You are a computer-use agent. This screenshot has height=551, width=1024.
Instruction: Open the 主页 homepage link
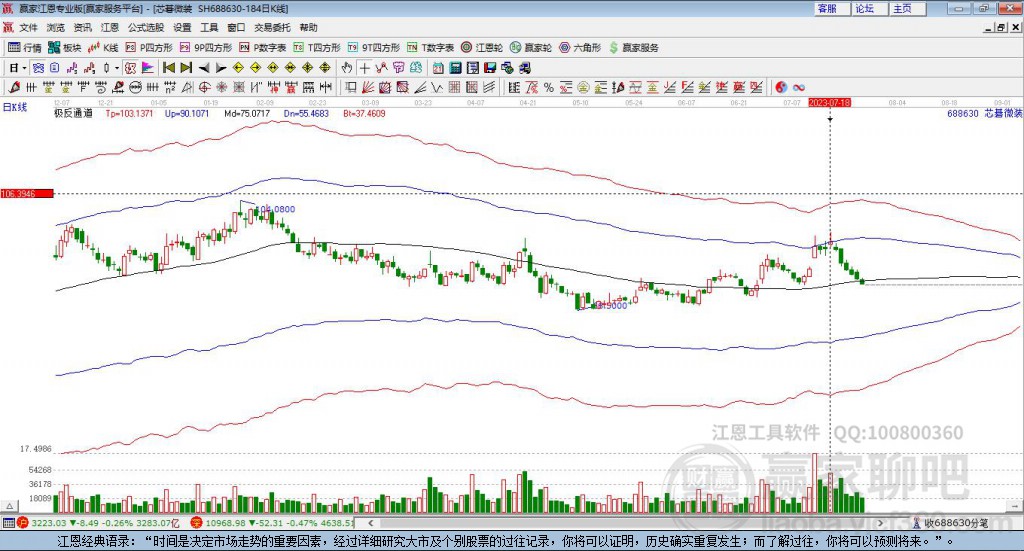[x=903, y=8]
